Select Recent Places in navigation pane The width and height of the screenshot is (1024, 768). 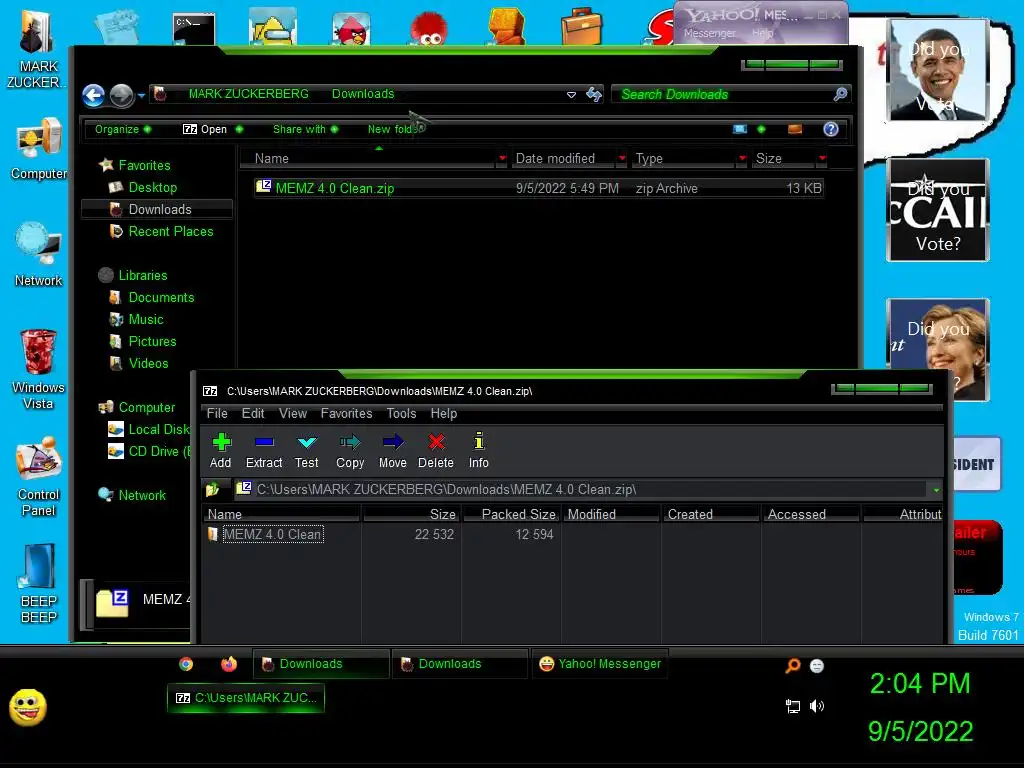(170, 231)
